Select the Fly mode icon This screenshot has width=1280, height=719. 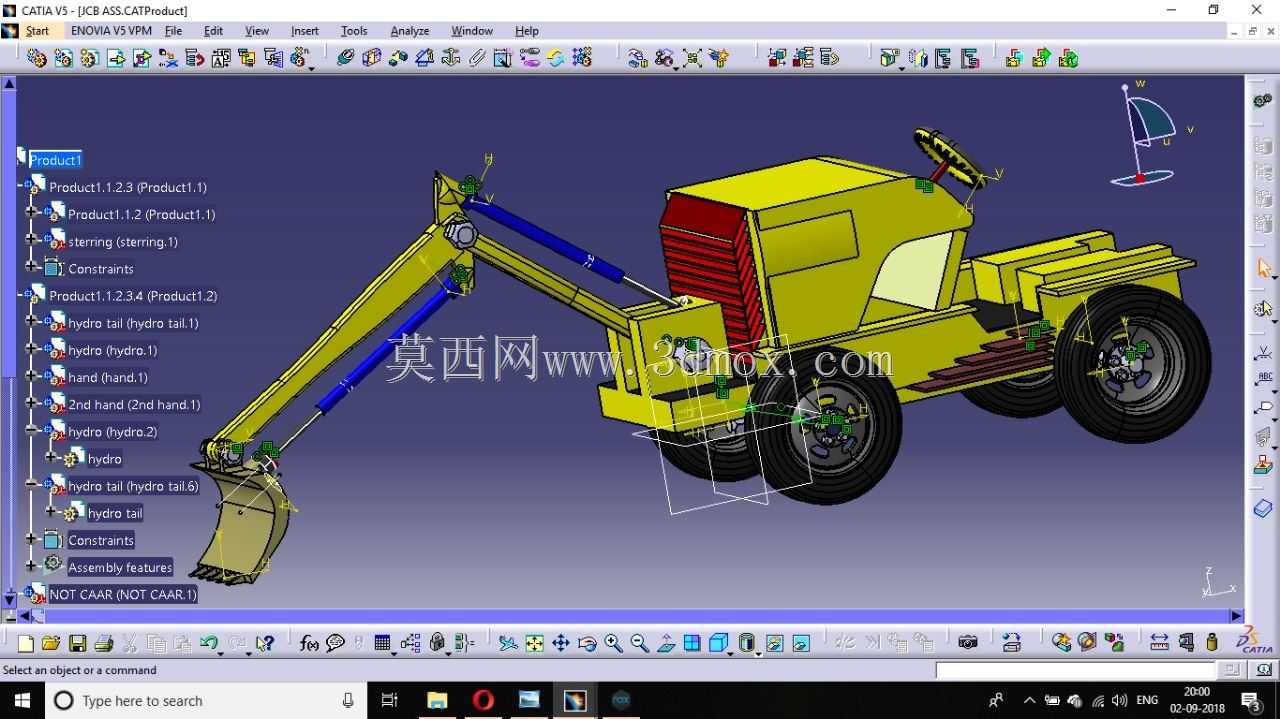pyautogui.click(x=508, y=643)
